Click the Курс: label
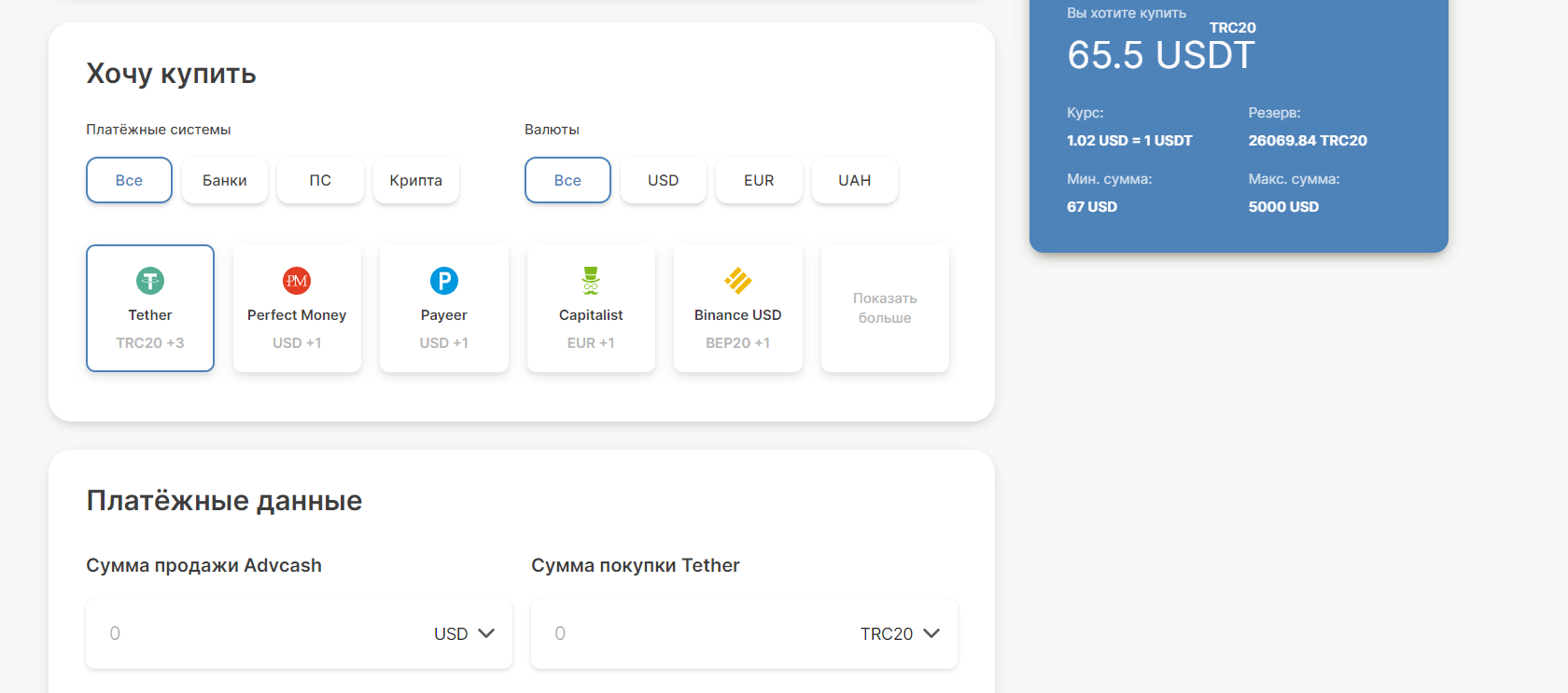The width and height of the screenshot is (1568, 693). (x=1085, y=113)
